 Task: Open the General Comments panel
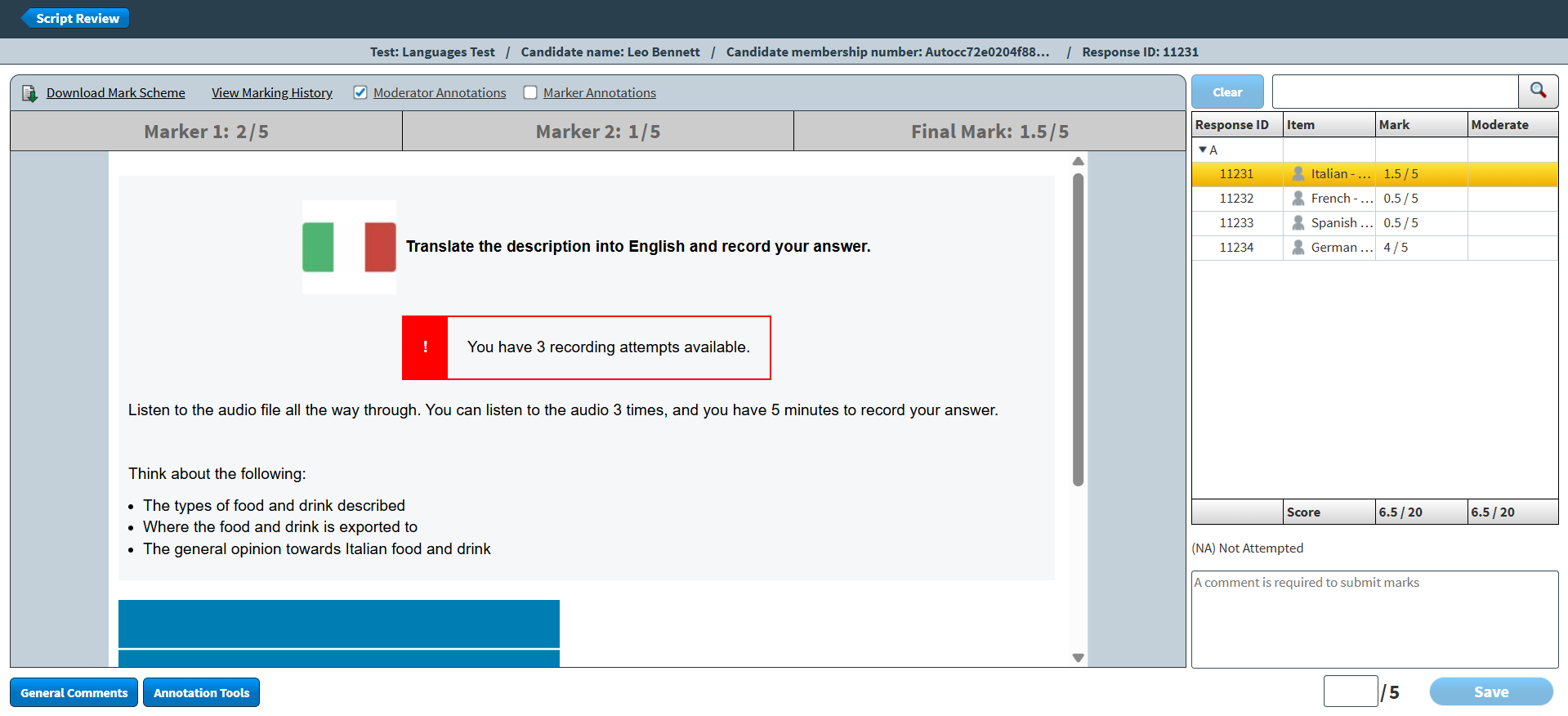coord(74,692)
